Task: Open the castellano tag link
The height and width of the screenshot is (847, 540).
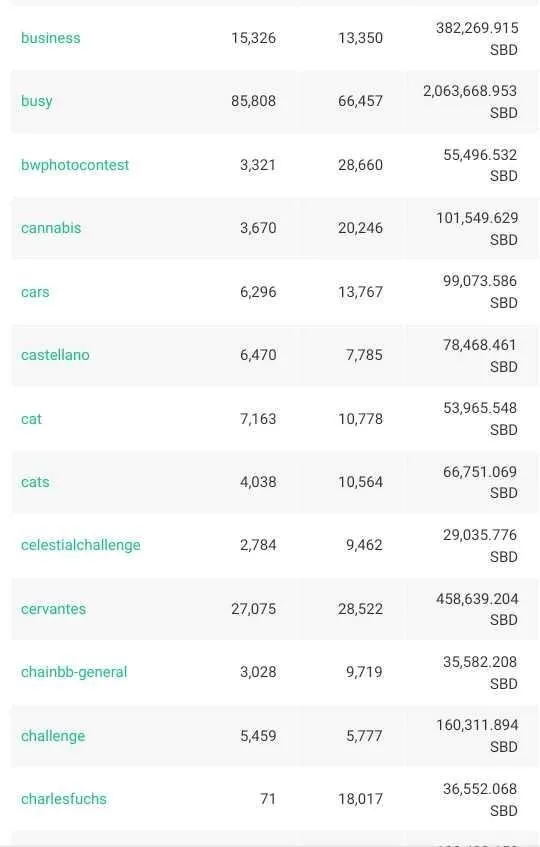Action: coord(56,355)
